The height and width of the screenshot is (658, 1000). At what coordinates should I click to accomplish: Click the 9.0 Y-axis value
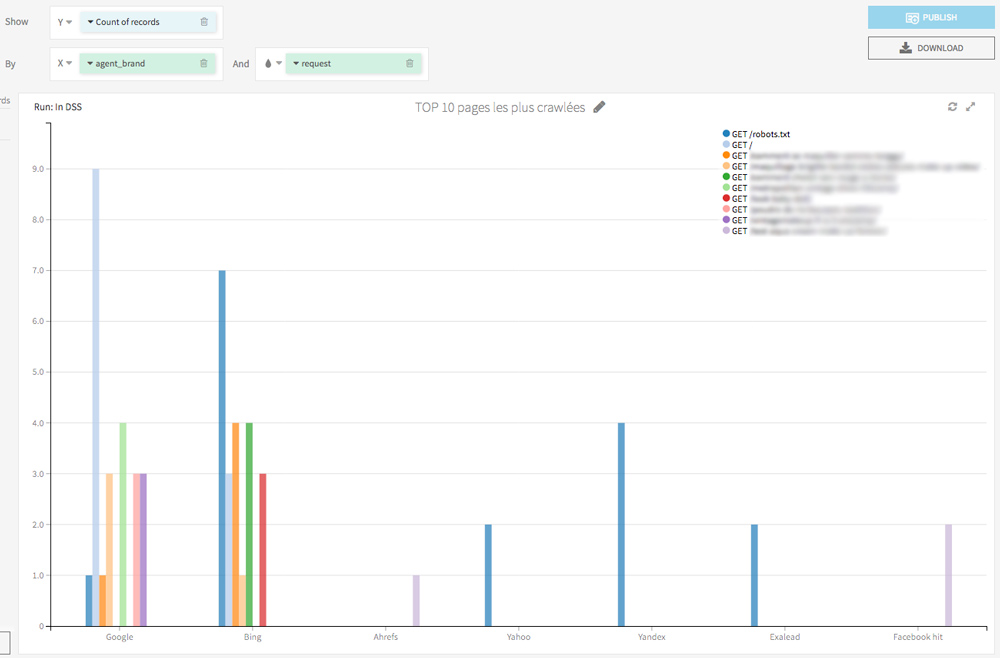click(x=38, y=169)
